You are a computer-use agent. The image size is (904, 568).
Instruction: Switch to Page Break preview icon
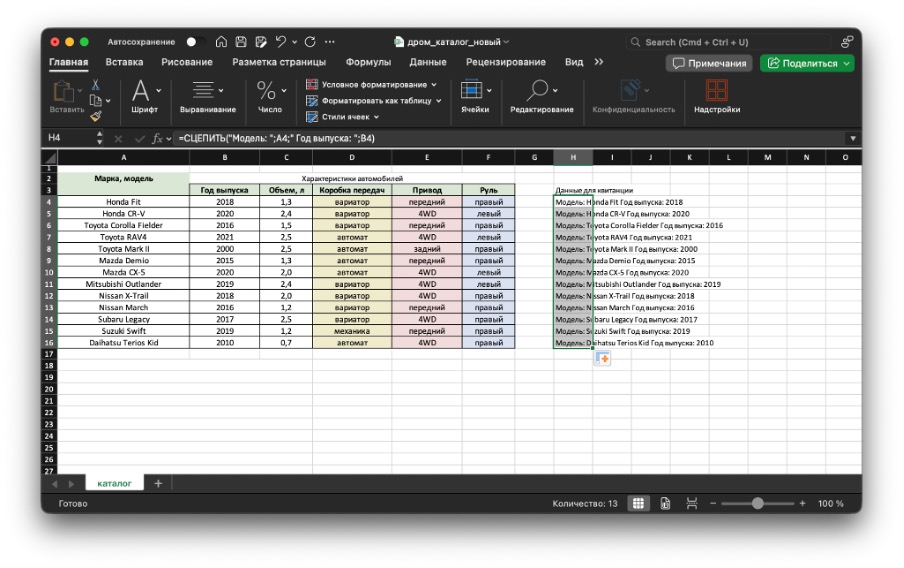[x=692, y=503]
